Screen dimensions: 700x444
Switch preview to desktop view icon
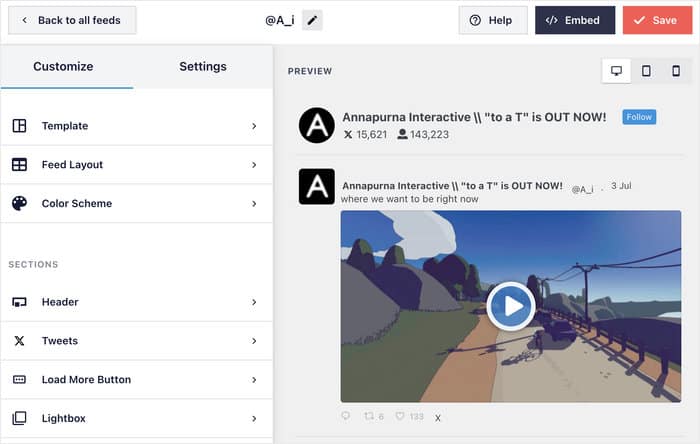(x=617, y=71)
